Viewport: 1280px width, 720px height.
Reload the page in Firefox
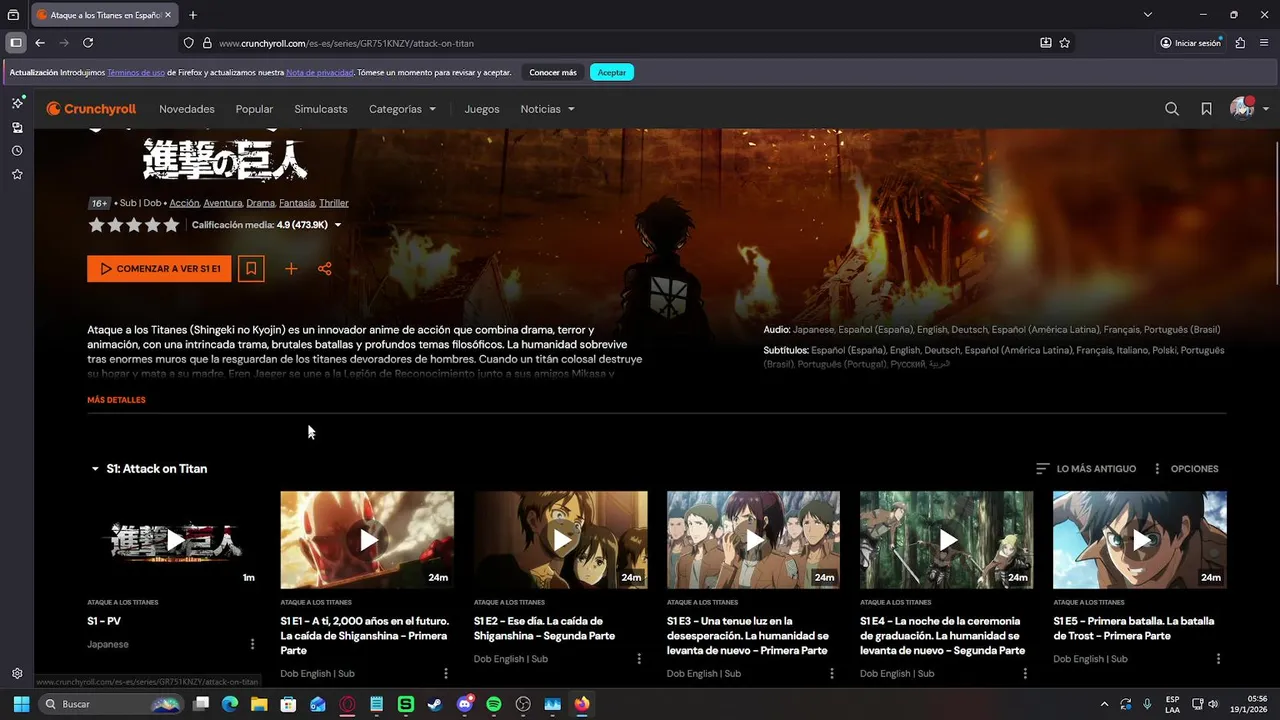tap(88, 43)
